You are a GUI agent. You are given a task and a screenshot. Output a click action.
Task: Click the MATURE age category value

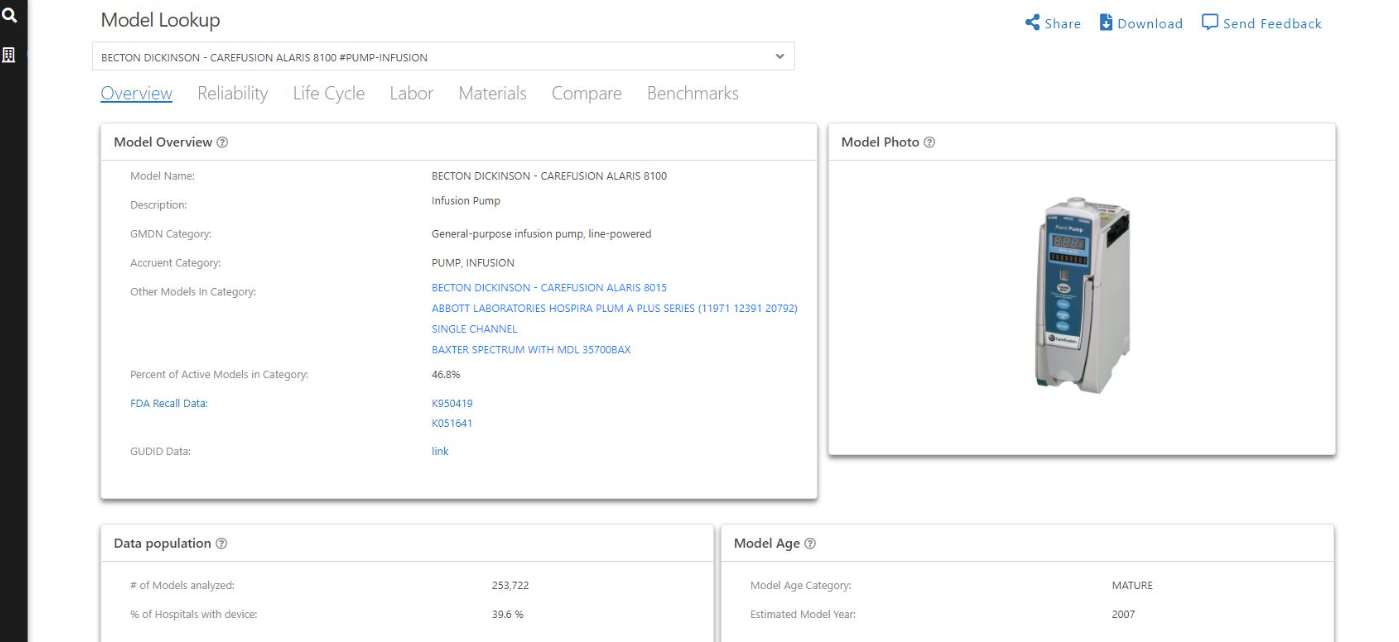point(1132,586)
